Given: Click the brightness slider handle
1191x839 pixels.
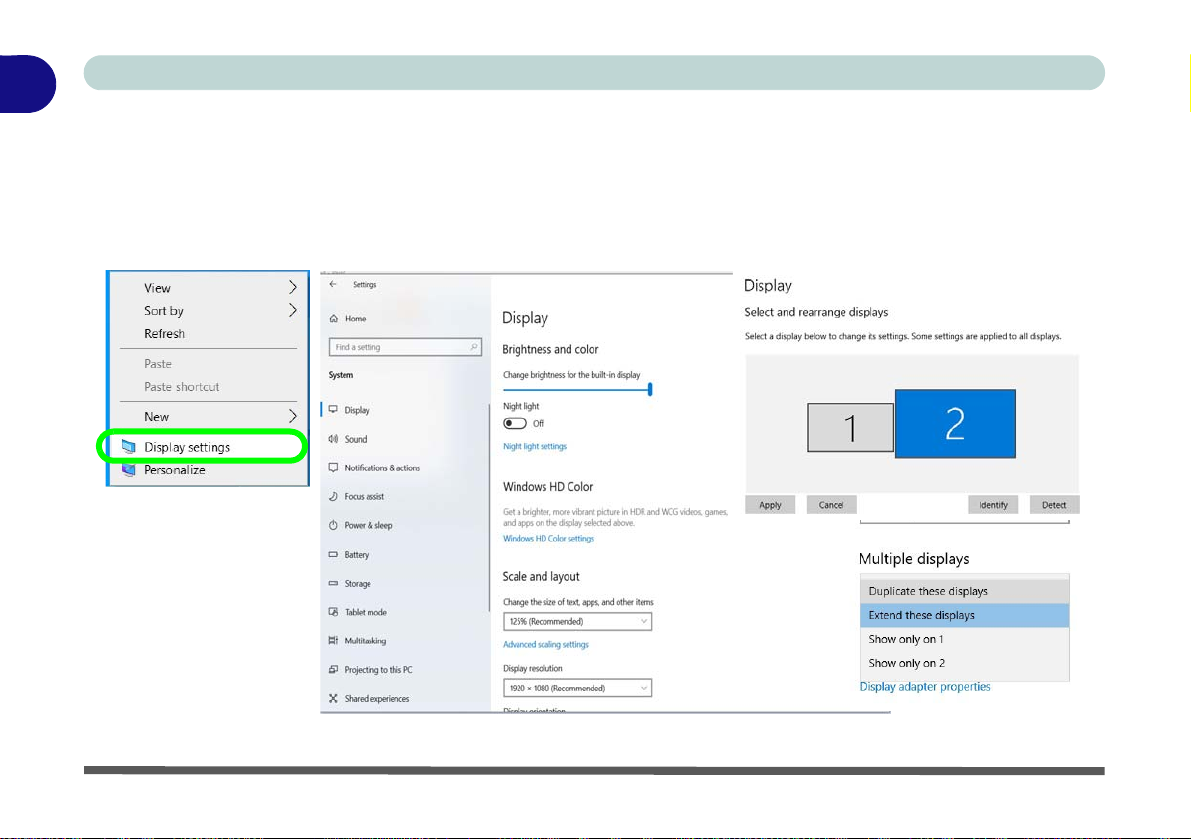Looking at the screenshot, I should (649, 390).
